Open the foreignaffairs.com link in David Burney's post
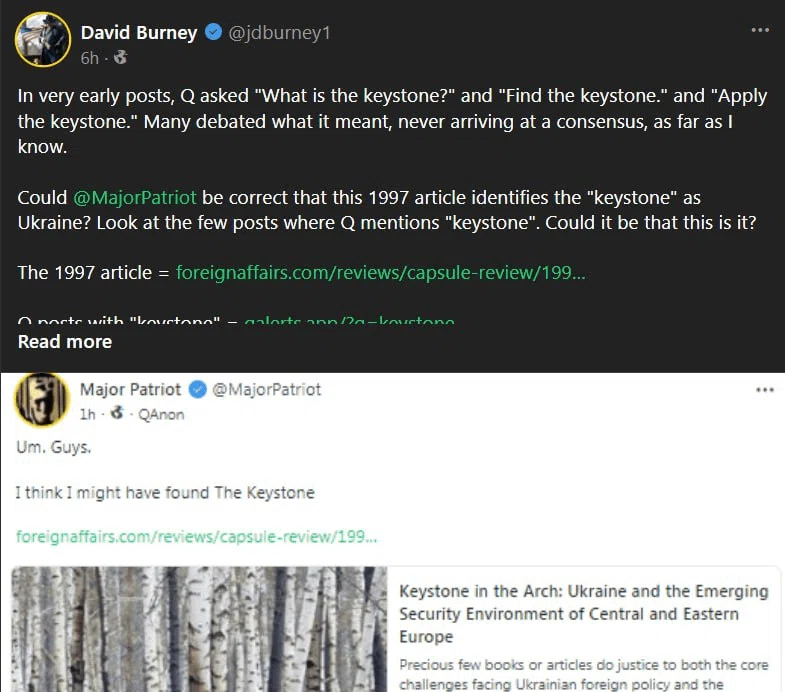This screenshot has width=785, height=692. click(x=380, y=272)
